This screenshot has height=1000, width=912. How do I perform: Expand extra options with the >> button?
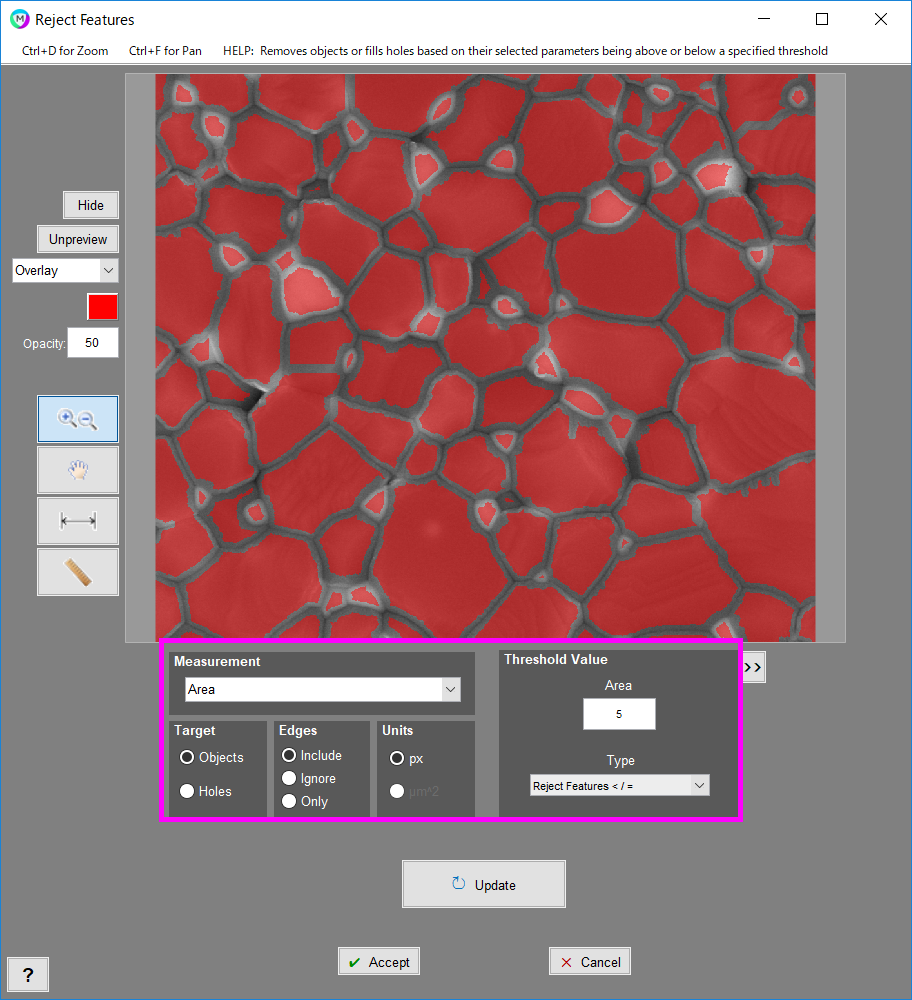(753, 667)
